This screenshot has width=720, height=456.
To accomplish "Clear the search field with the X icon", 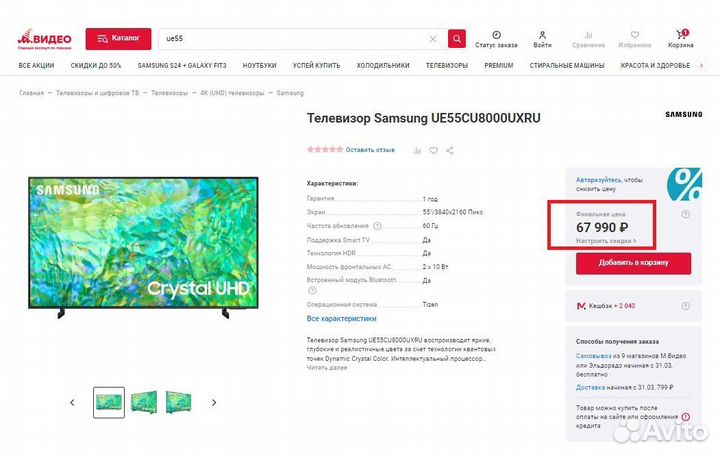I will tap(433, 39).
